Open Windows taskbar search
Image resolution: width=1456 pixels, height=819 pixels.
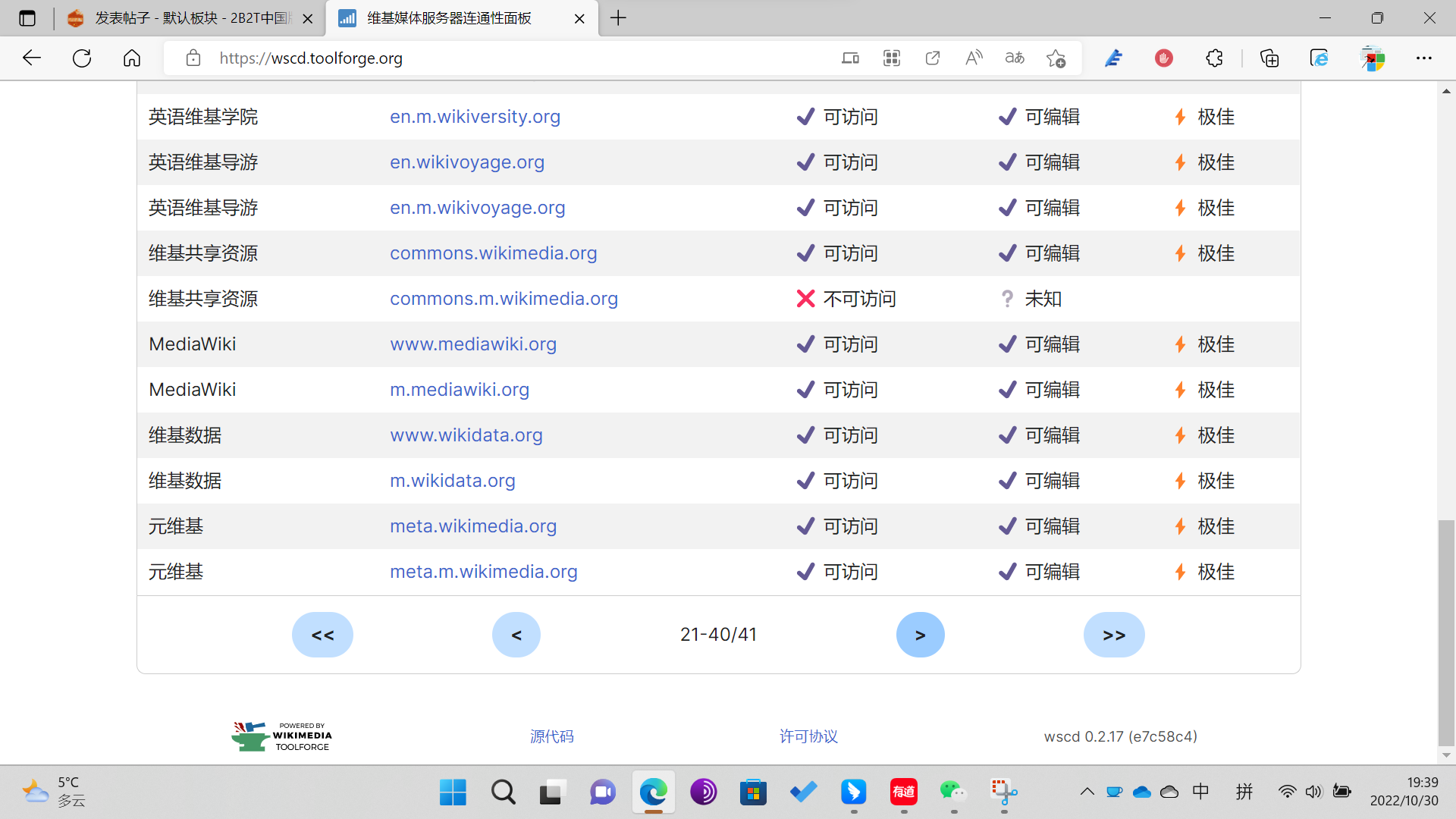[503, 792]
